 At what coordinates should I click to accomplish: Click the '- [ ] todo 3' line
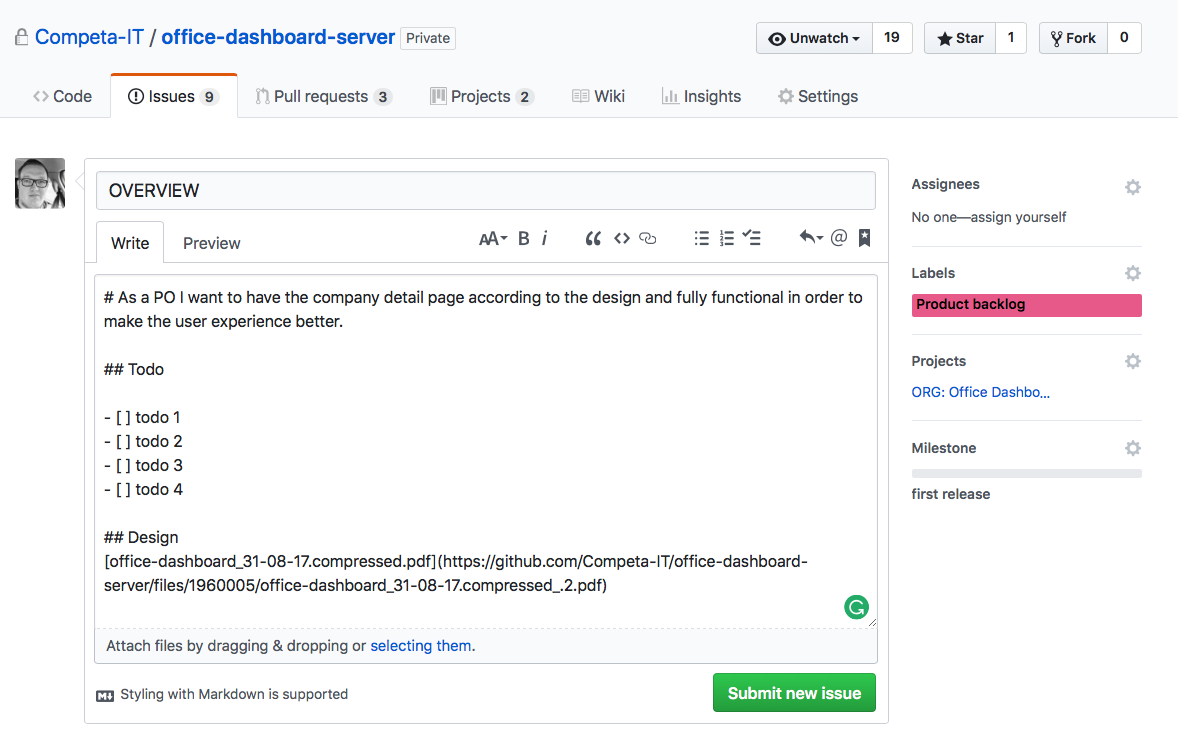[x=143, y=465]
